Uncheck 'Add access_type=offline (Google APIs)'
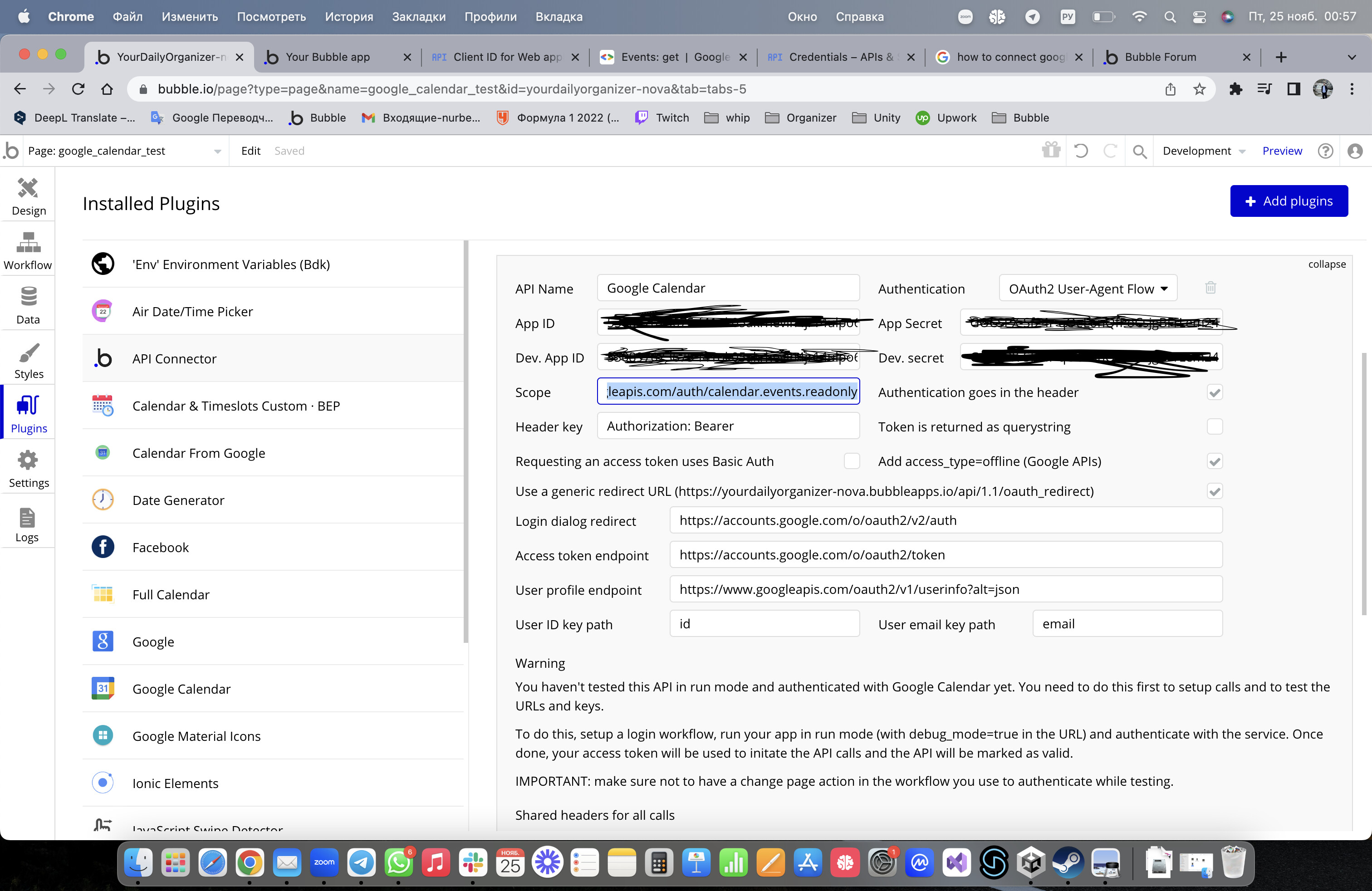This screenshot has width=1372, height=891. [x=1214, y=461]
